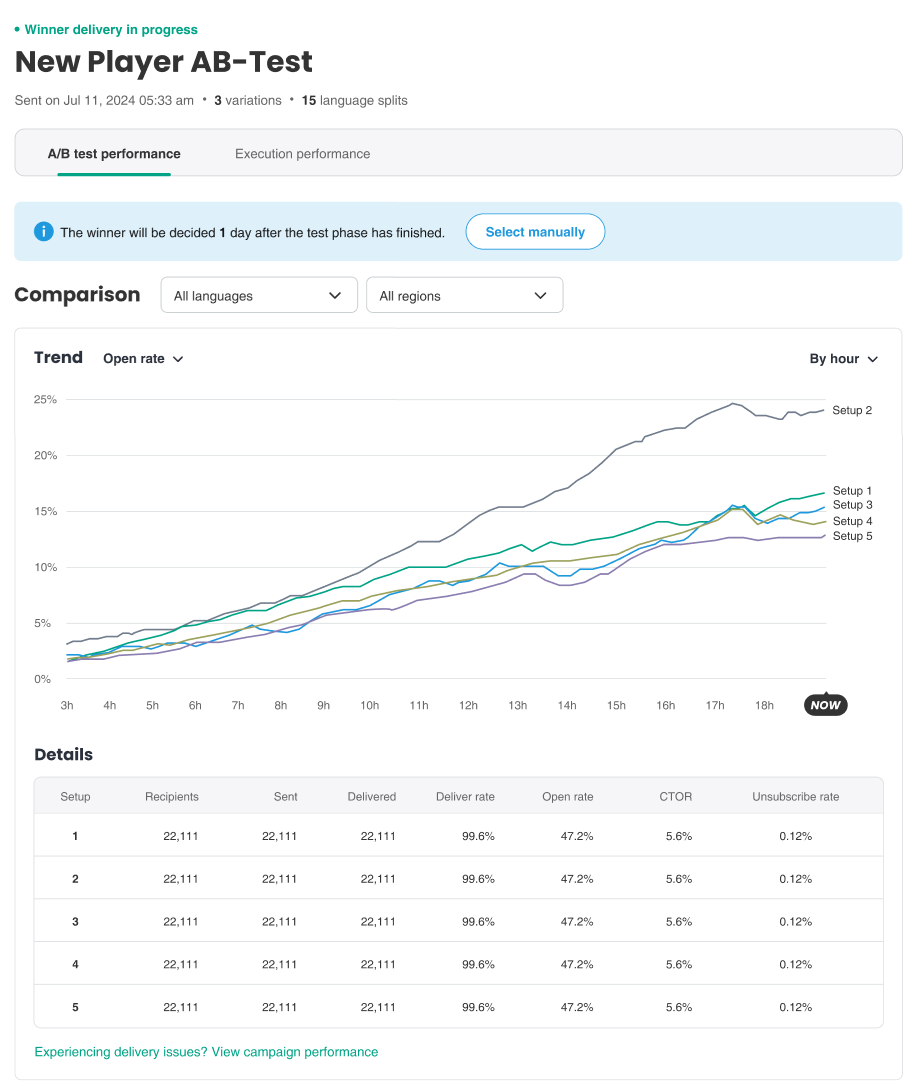Click the Unsubscribe rate column header

795,797
